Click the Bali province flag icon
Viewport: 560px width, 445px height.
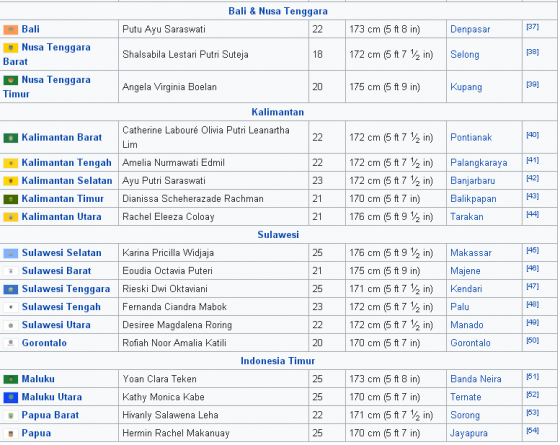[x=11, y=30]
